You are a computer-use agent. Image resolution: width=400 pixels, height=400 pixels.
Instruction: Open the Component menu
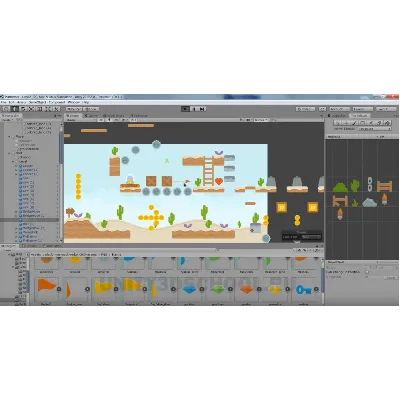point(57,102)
